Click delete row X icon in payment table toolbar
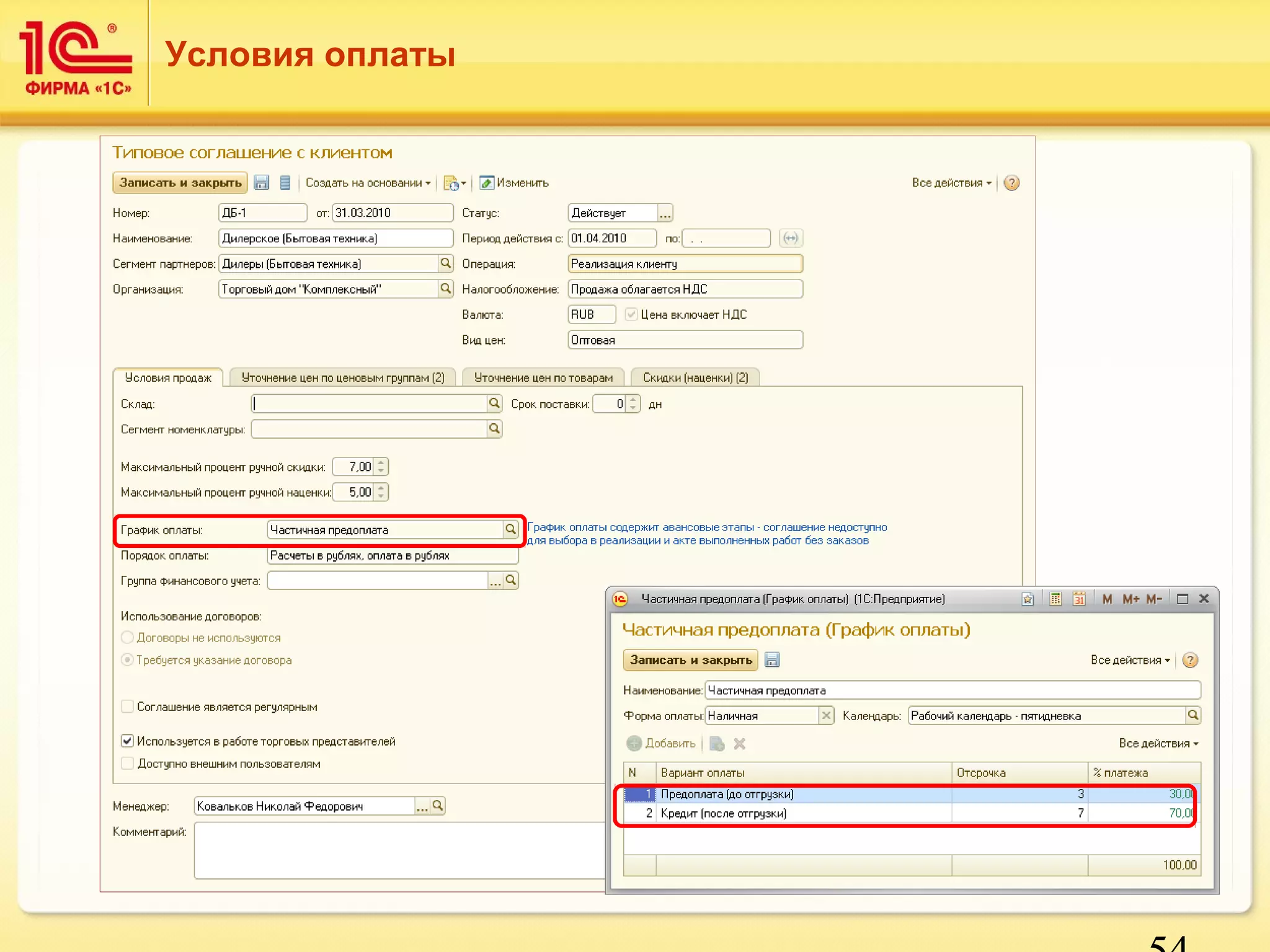1270x952 pixels. 739,743
